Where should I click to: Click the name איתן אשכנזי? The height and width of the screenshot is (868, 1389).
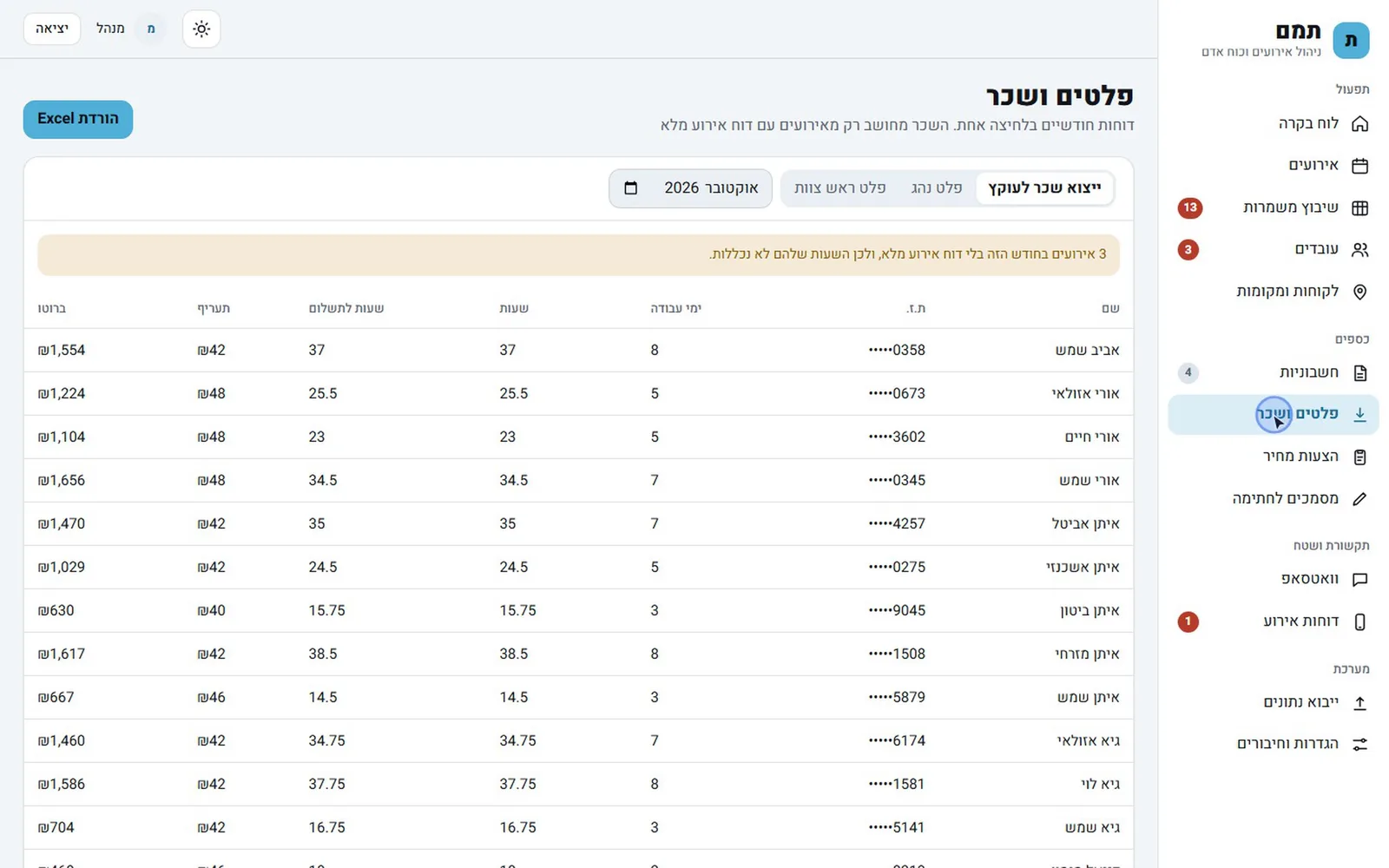click(1083, 568)
